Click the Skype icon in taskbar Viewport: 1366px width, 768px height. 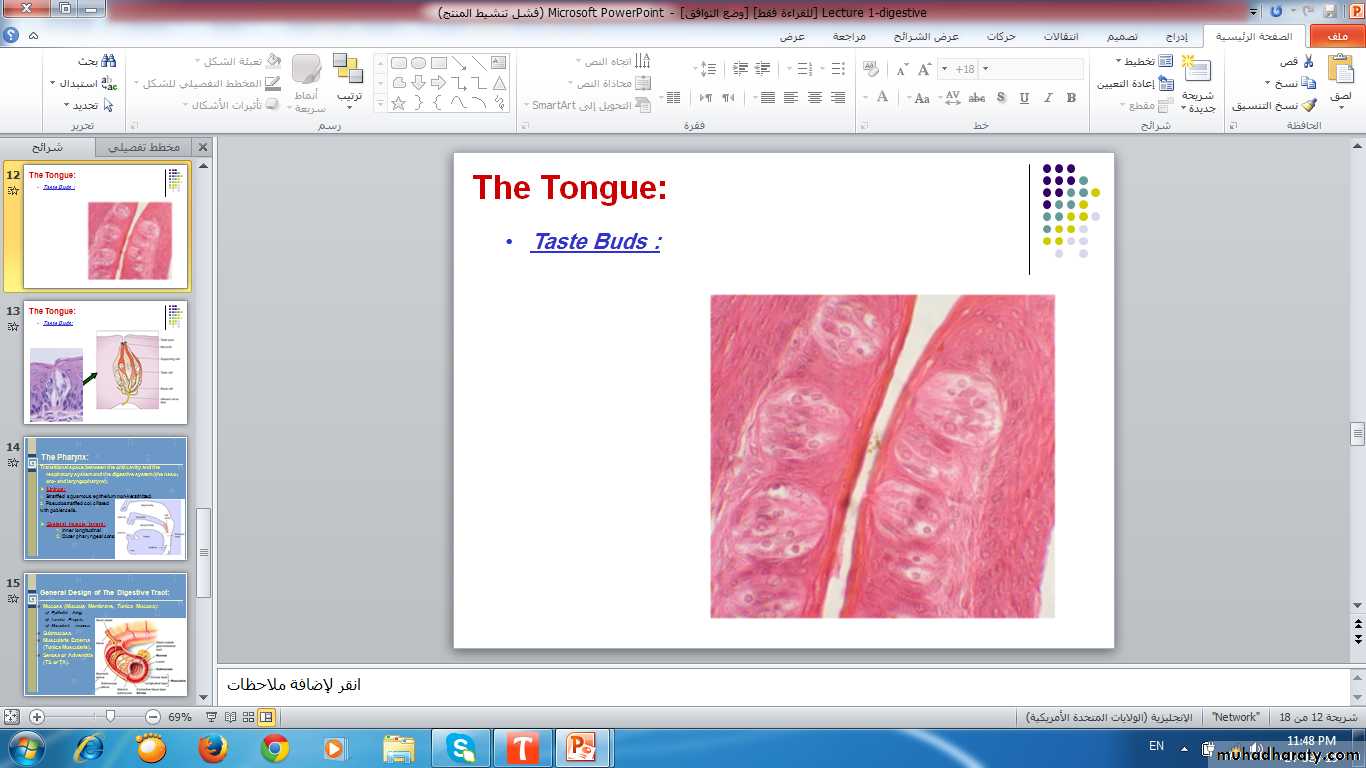(461, 748)
